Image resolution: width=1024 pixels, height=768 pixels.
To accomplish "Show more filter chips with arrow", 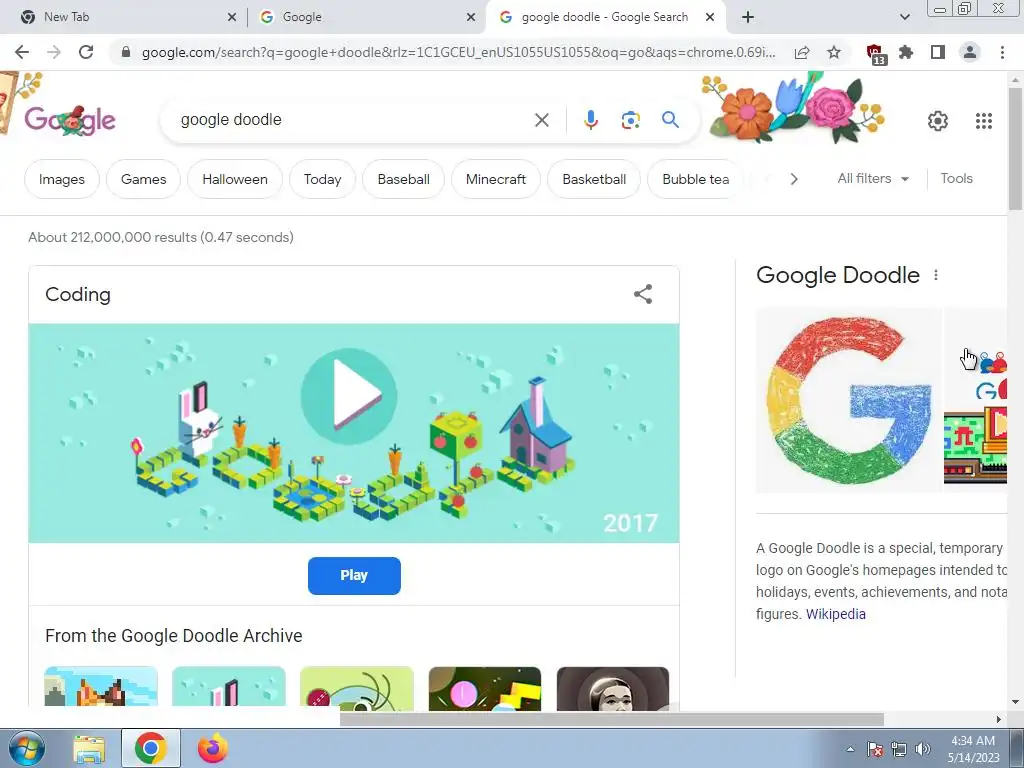I will tap(793, 179).
